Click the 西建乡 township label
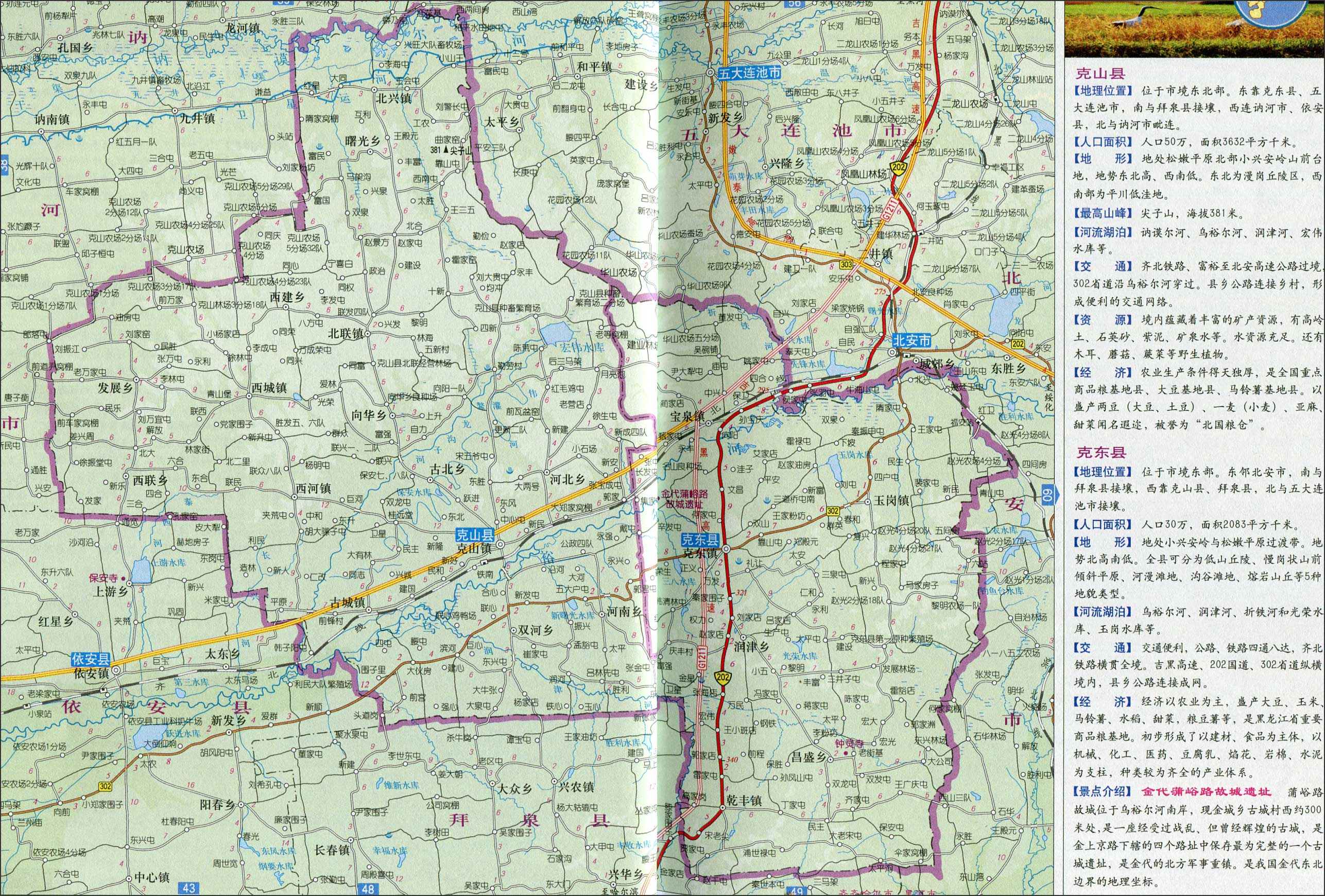Image resolution: width=1325 pixels, height=896 pixels. click(x=287, y=297)
